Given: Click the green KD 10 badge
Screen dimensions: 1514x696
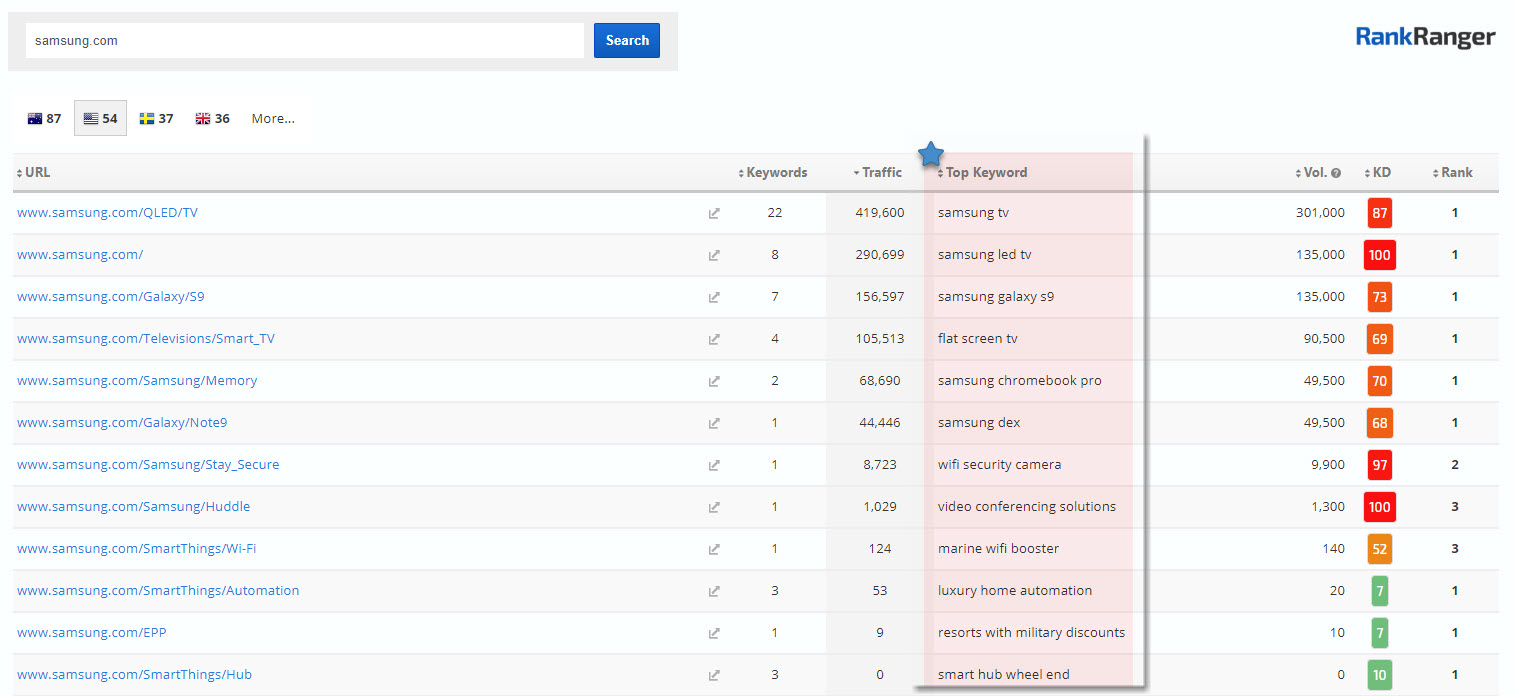Looking at the screenshot, I should (1379, 675).
